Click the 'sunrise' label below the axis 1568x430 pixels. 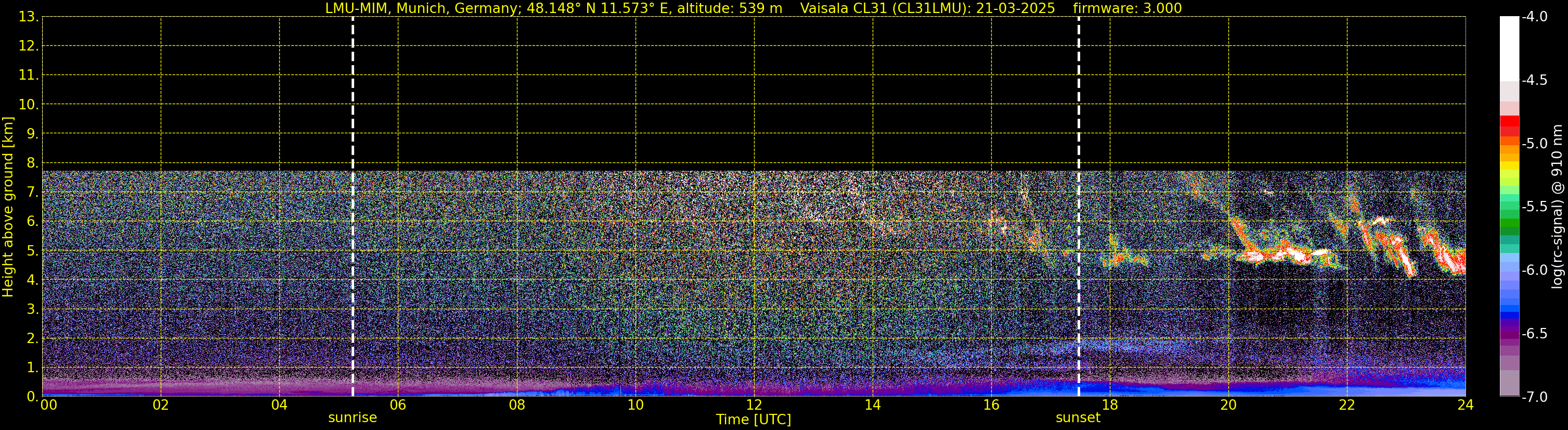pos(353,418)
